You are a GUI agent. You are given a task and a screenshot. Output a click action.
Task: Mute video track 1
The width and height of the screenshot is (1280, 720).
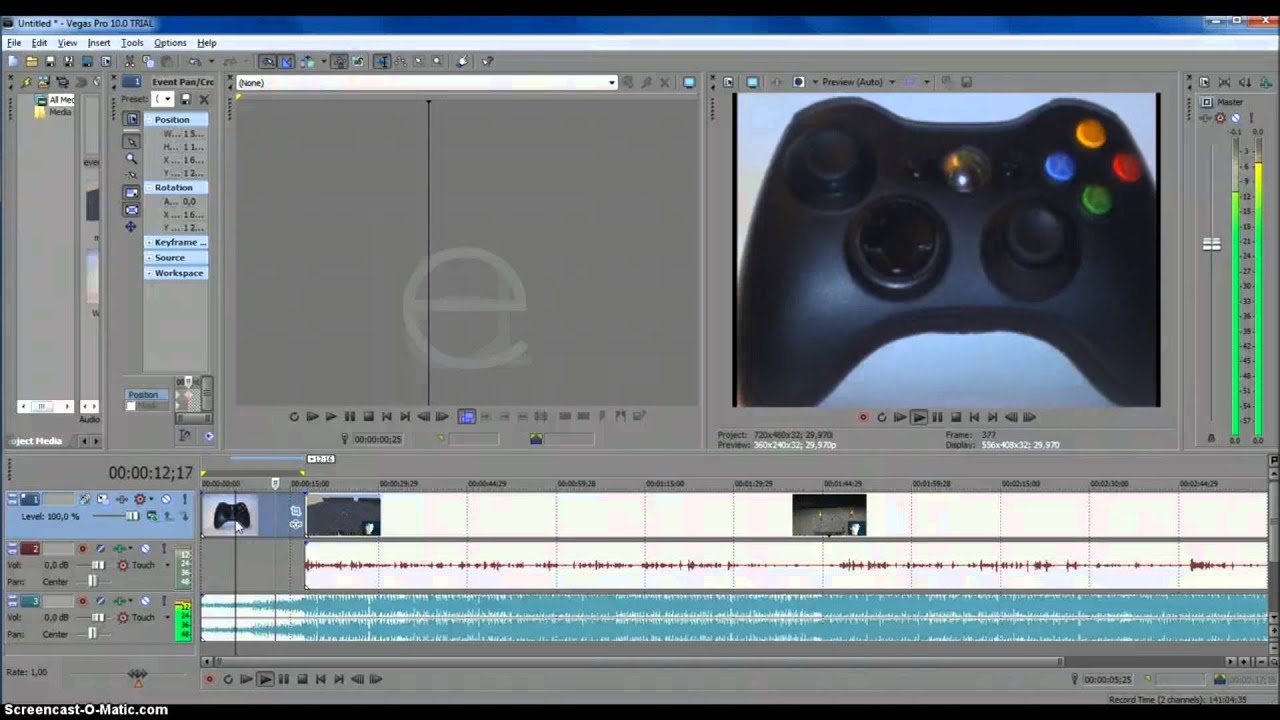click(166, 499)
